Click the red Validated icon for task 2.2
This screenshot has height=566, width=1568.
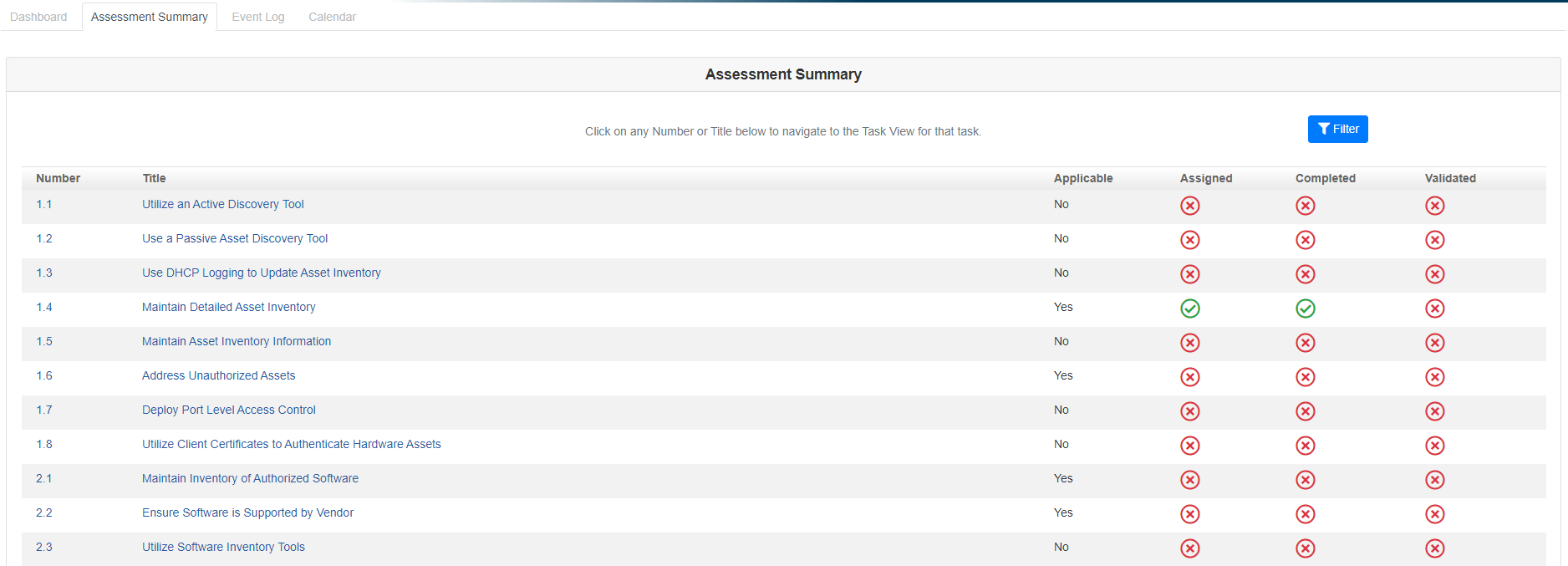[1434, 514]
